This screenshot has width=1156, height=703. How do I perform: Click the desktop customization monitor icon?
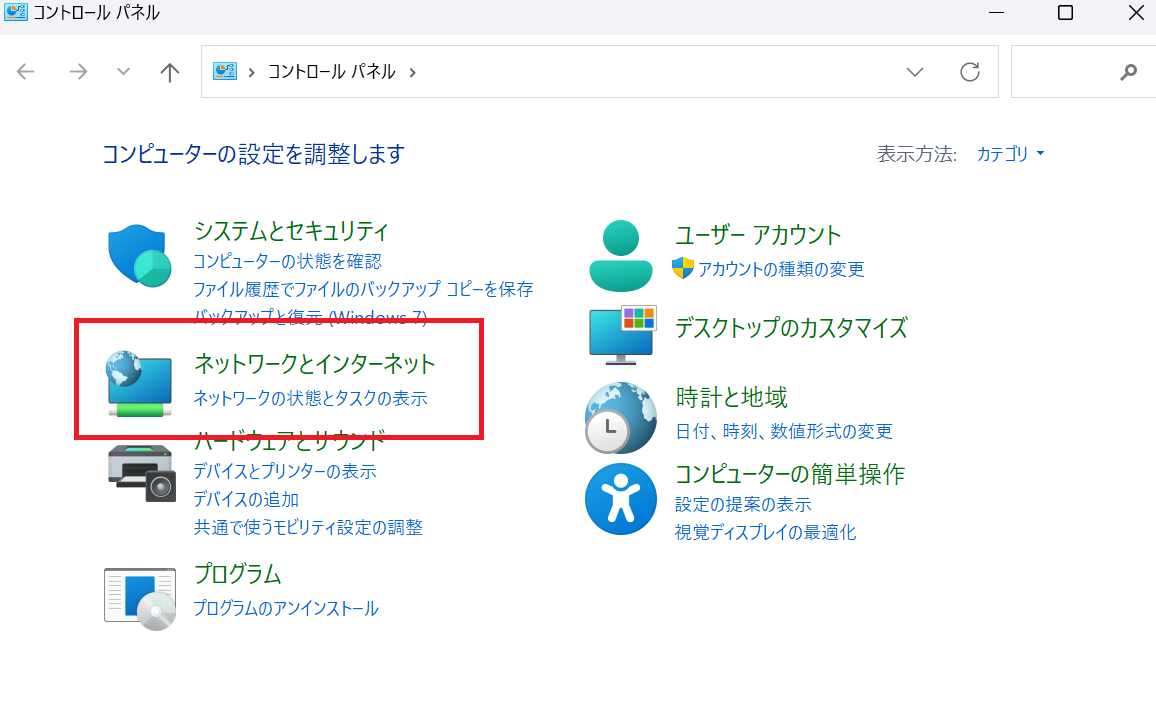[x=621, y=333]
